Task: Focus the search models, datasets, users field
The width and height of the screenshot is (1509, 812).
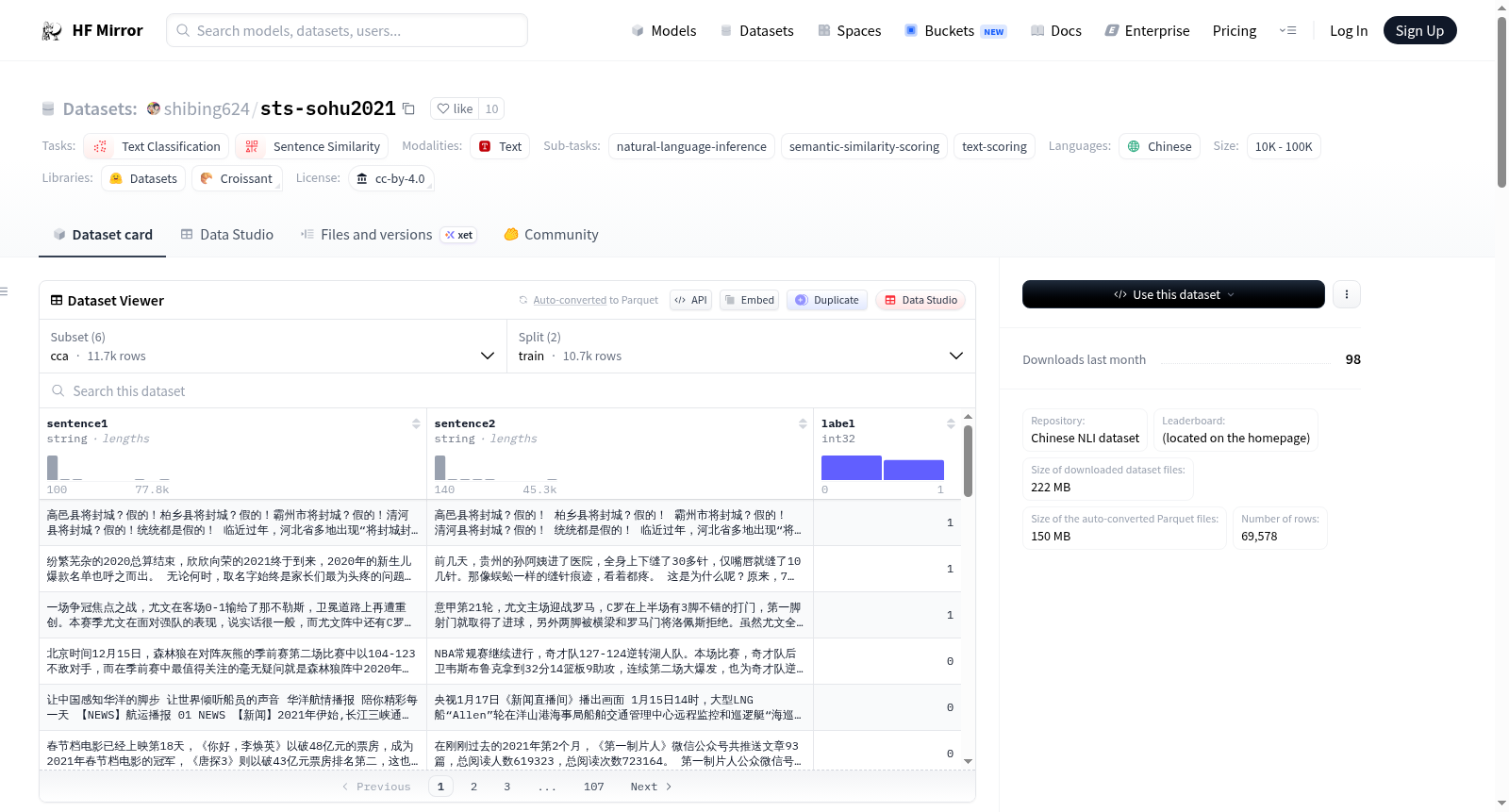Action: point(347,30)
